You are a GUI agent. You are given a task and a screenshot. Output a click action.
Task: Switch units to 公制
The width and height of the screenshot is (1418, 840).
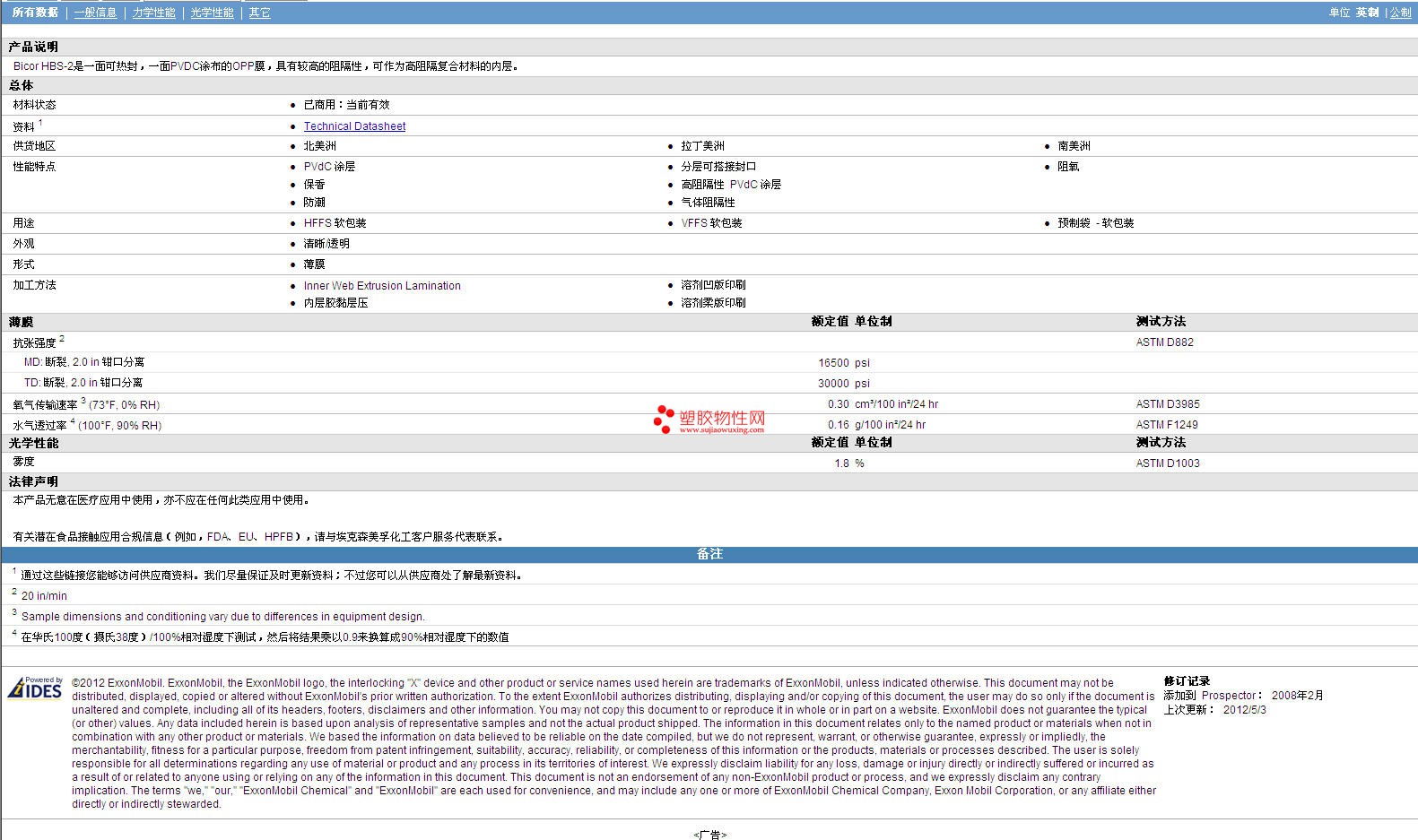pos(1401,13)
